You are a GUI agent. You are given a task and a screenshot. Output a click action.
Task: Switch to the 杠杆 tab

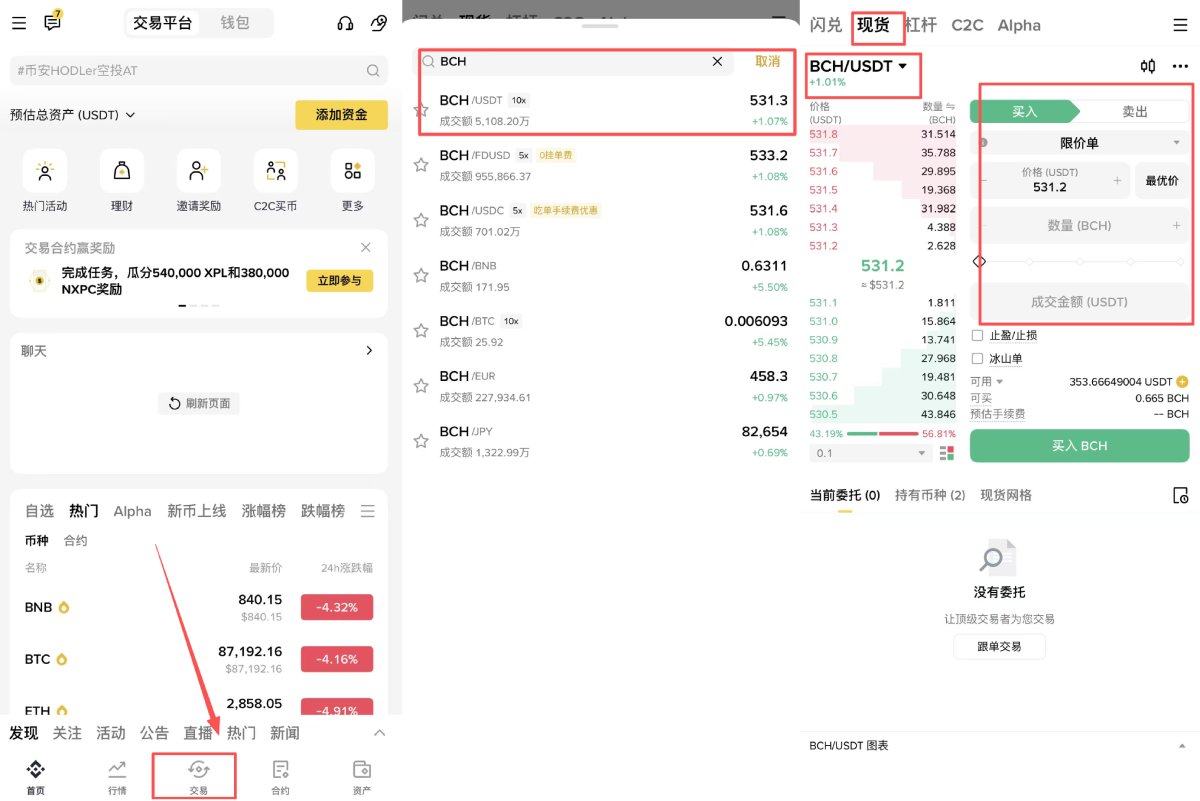click(x=920, y=25)
